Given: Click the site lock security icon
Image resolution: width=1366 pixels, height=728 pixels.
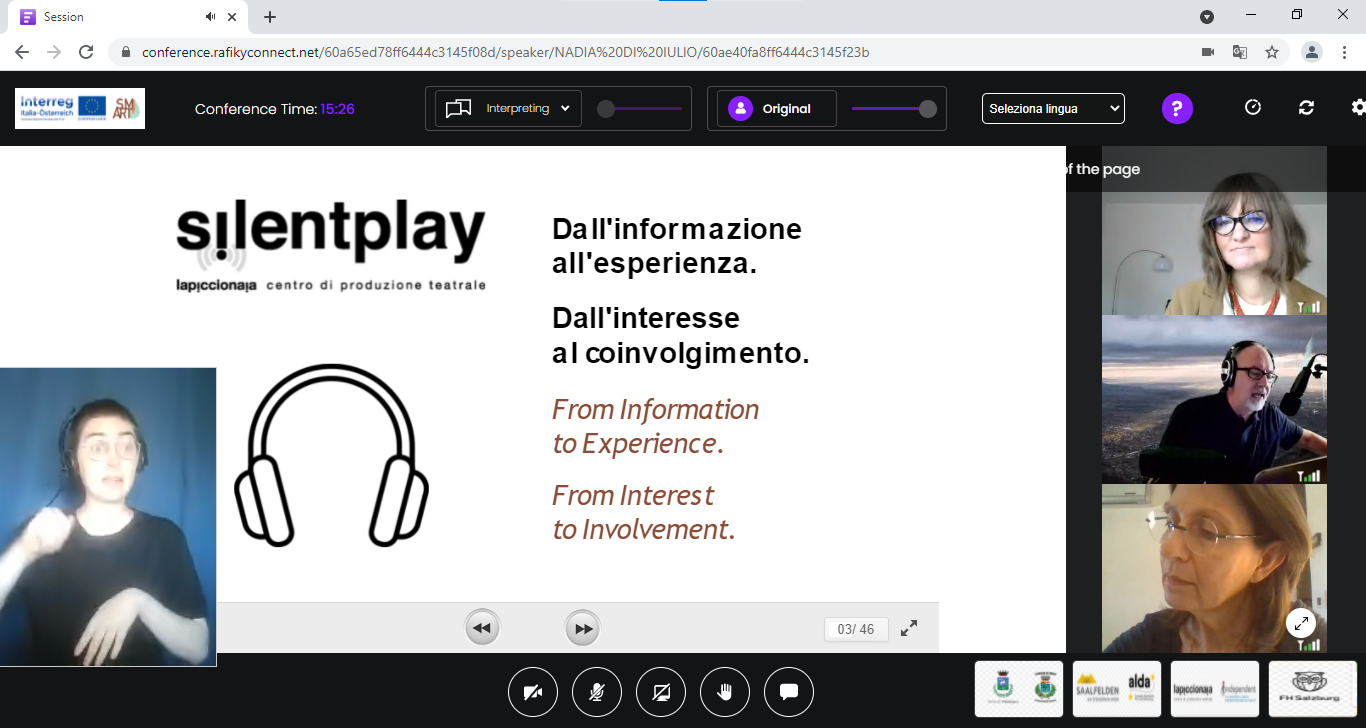Looking at the screenshot, I should tap(126, 52).
